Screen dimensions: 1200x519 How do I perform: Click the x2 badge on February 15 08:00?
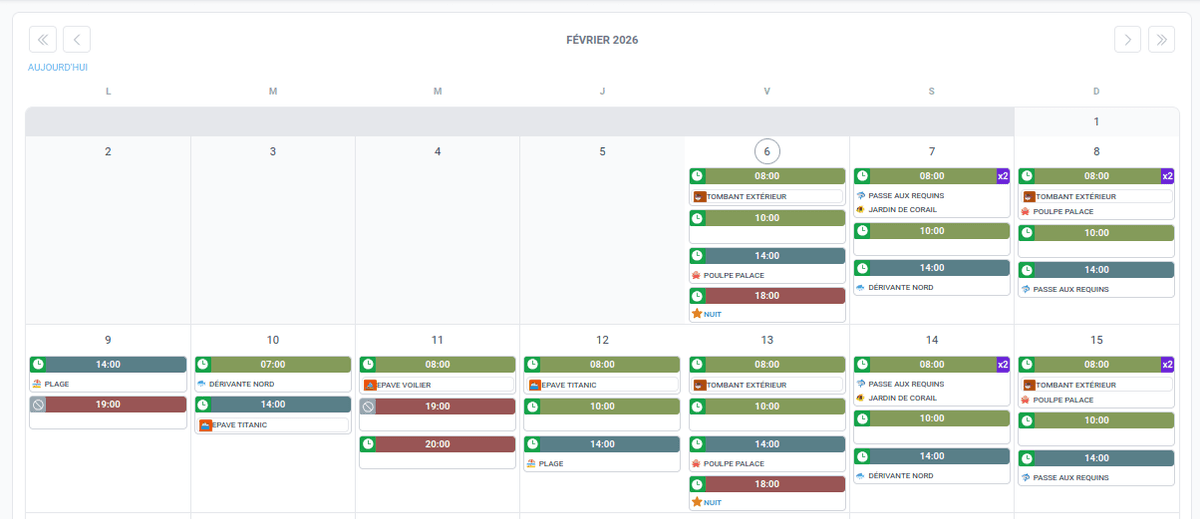1167,365
